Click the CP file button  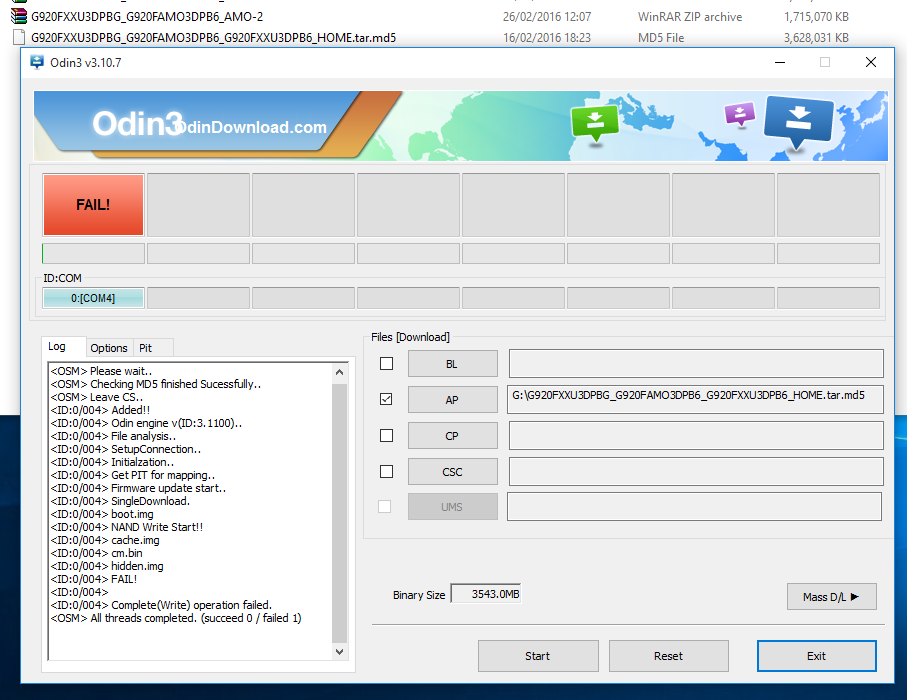click(452, 436)
